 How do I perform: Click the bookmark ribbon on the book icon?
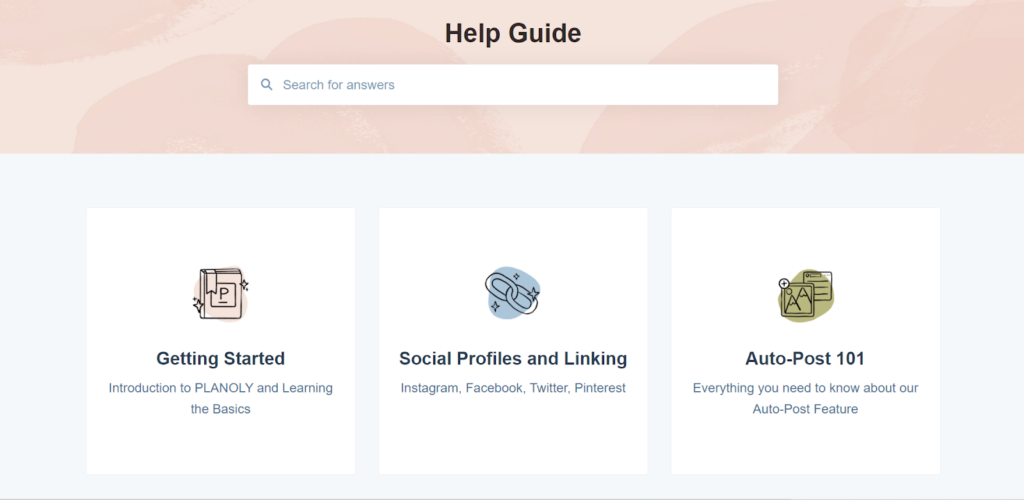click(x=212, y=283)
